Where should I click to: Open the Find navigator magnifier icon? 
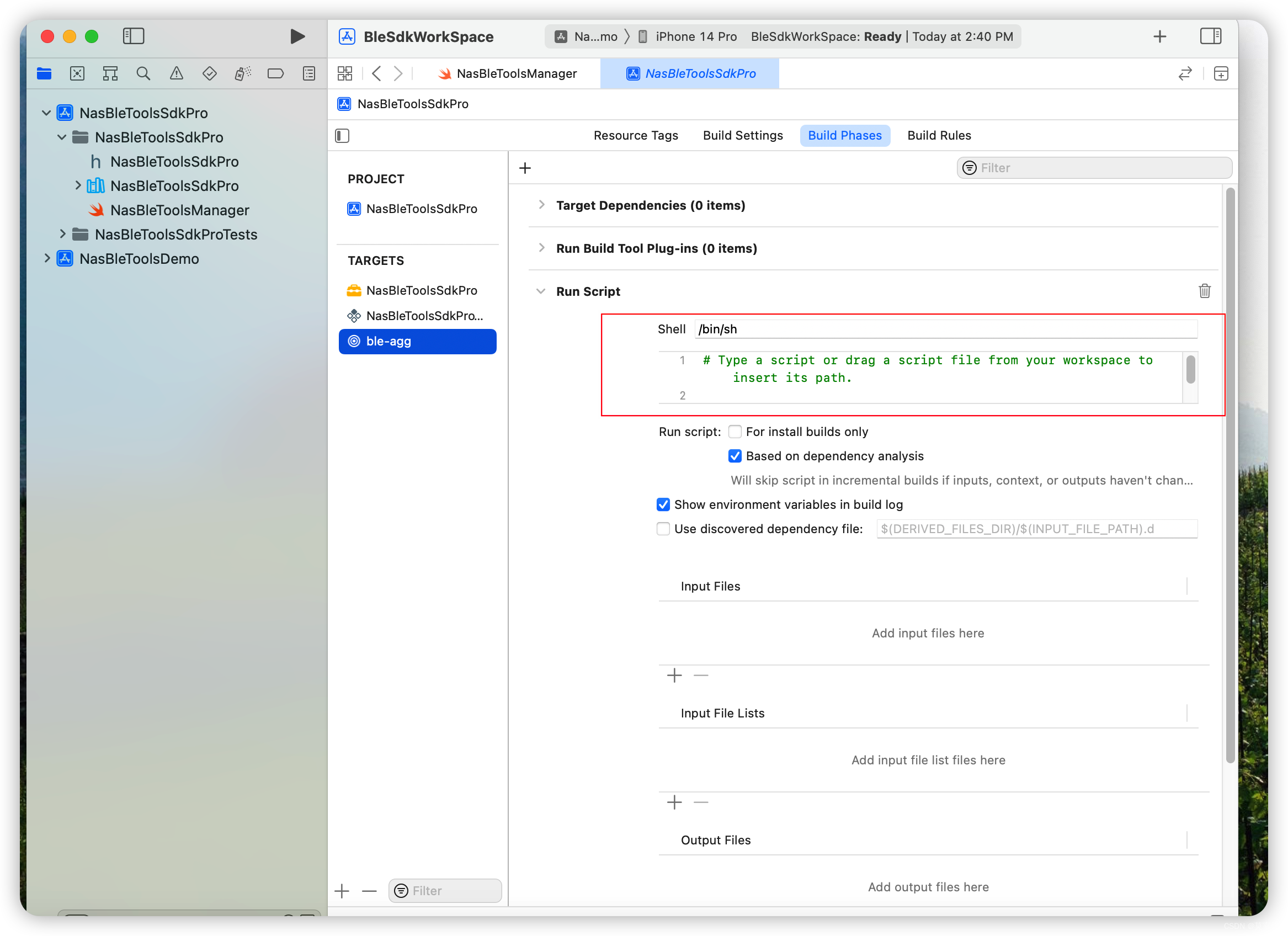click(x=143, y=73)
